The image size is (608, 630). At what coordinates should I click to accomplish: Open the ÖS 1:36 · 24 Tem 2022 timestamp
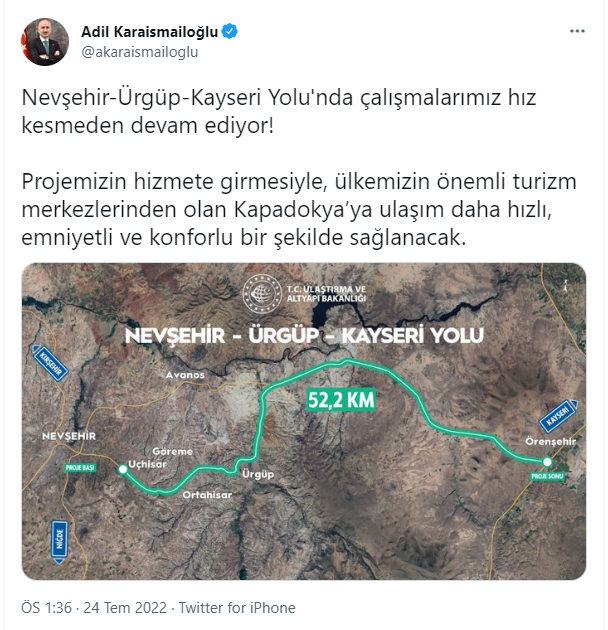pyautogui.click(x=94, y=608)
